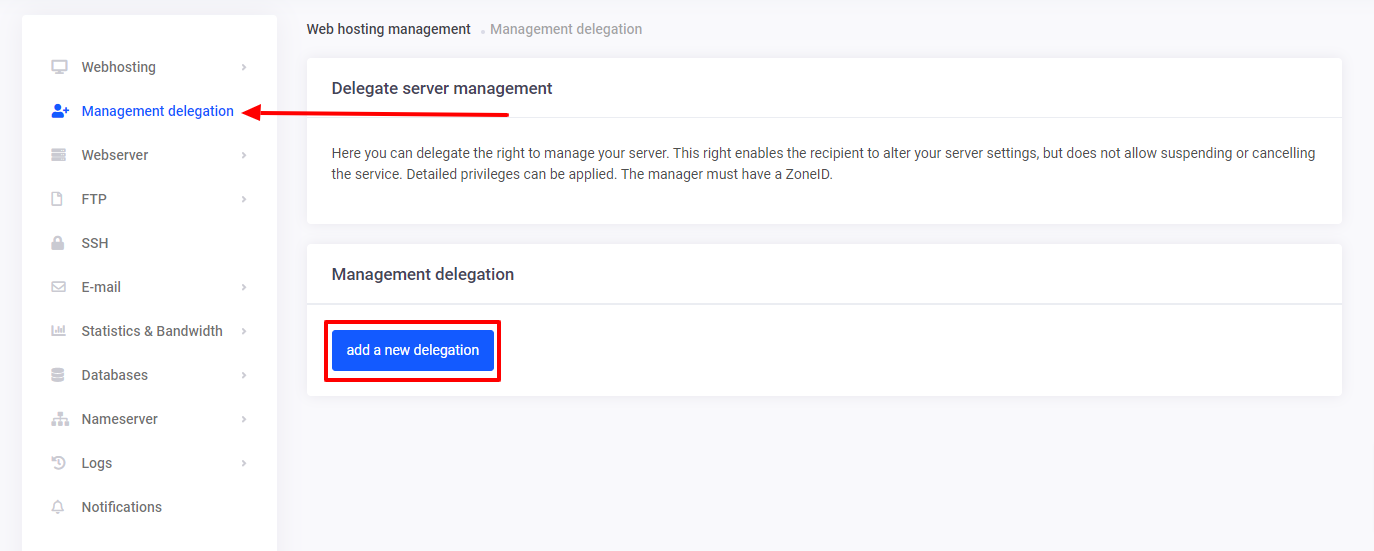Click the user-plus icon for Management delegation
Screen dimensions: 1374x551
pos(59,111)
